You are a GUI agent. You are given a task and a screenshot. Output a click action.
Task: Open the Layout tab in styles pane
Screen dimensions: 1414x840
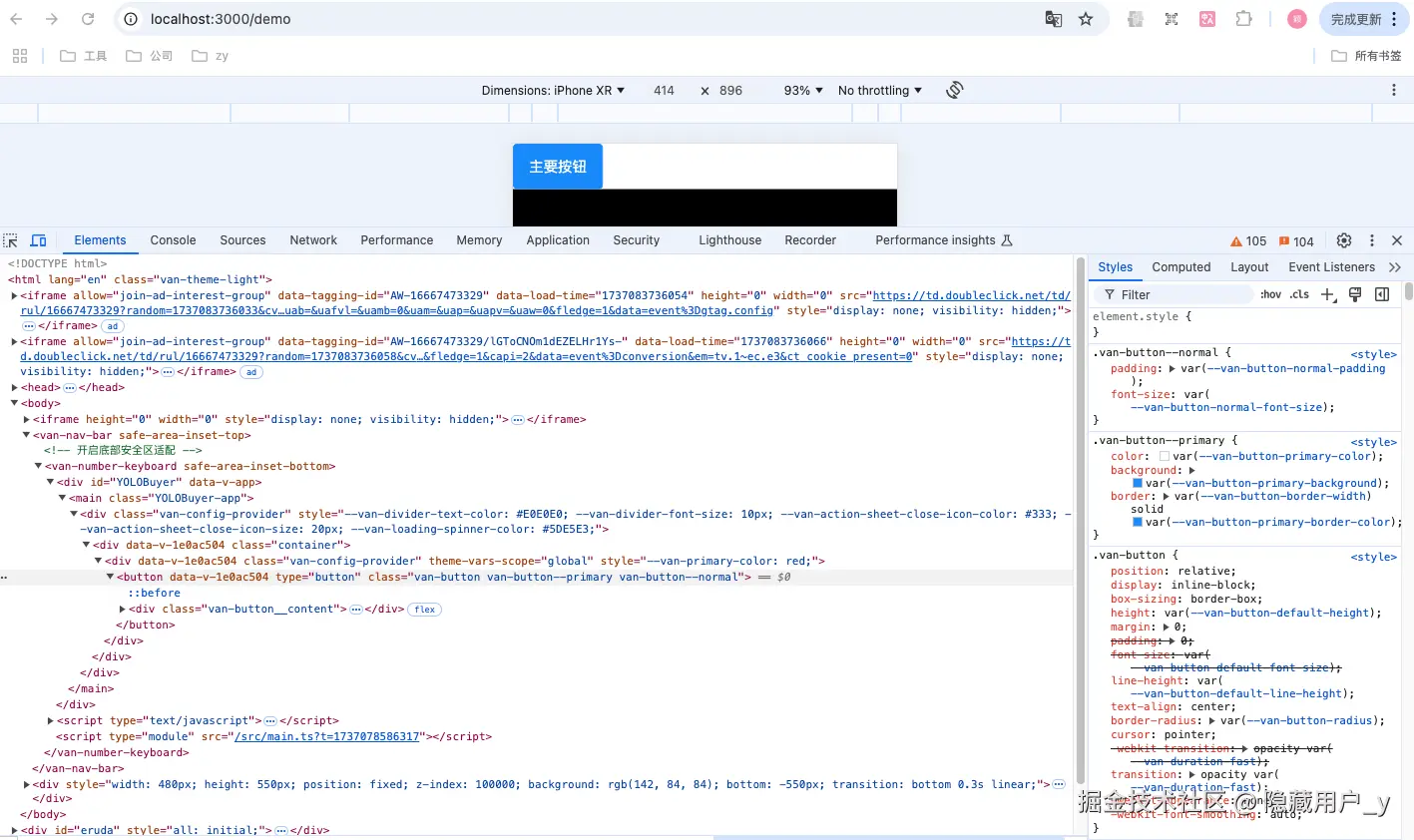pos(1249,267)
